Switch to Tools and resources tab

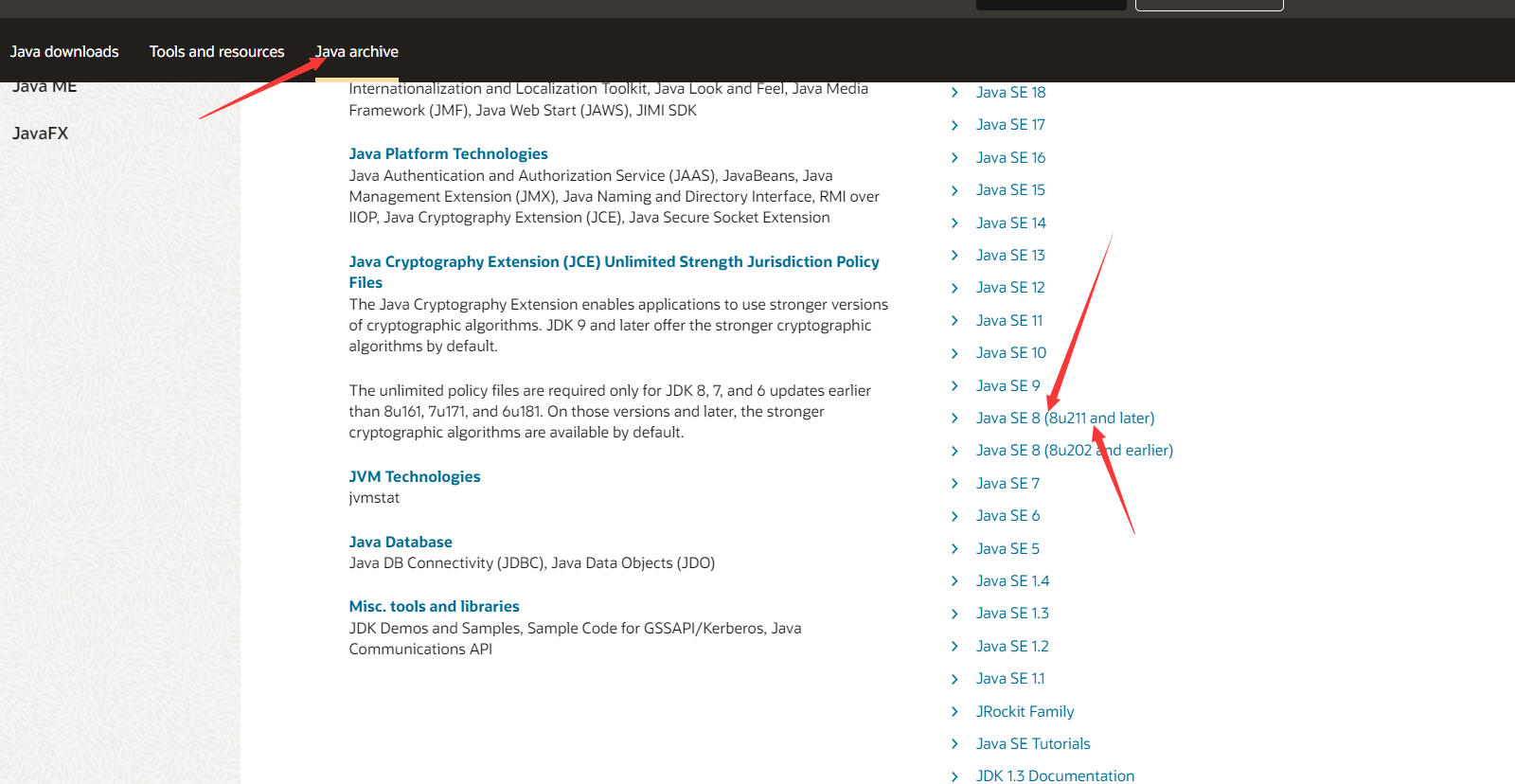217,51
